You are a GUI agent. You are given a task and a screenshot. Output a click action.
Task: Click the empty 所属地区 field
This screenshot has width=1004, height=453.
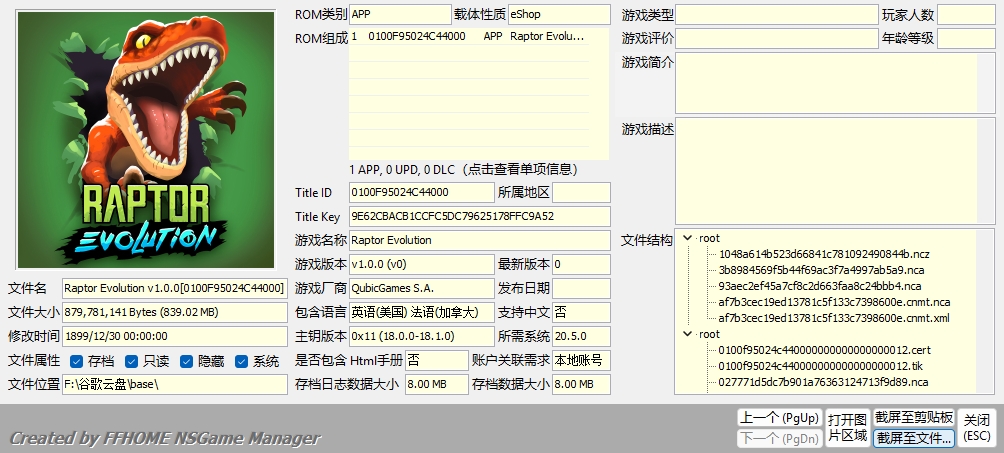(581, 192)
